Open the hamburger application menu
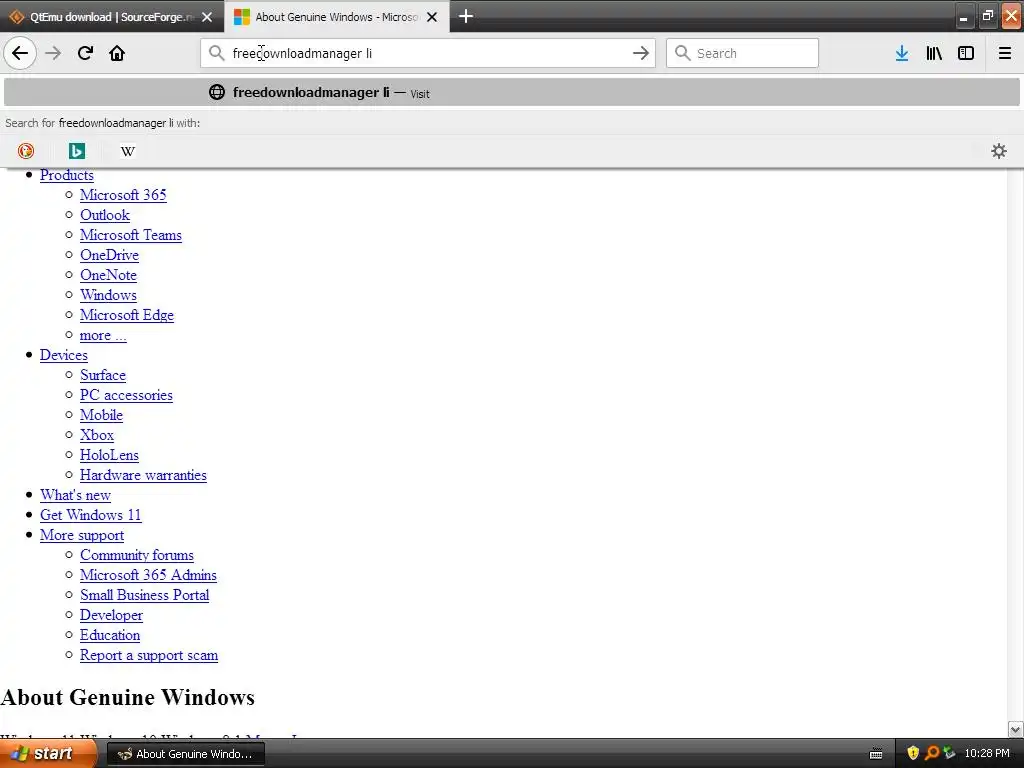 coord(1005,53)
